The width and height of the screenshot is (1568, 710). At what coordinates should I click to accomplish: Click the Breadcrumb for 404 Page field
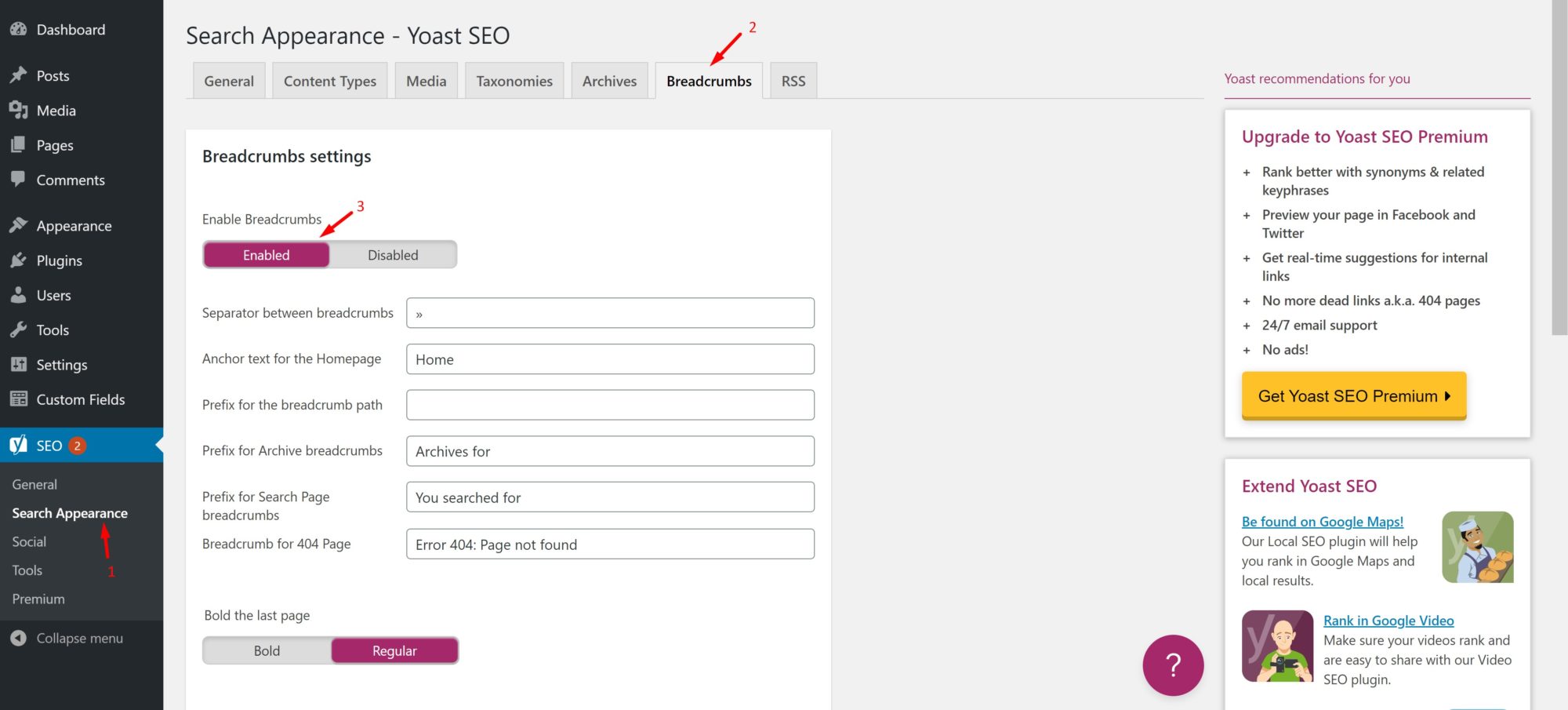610,544
